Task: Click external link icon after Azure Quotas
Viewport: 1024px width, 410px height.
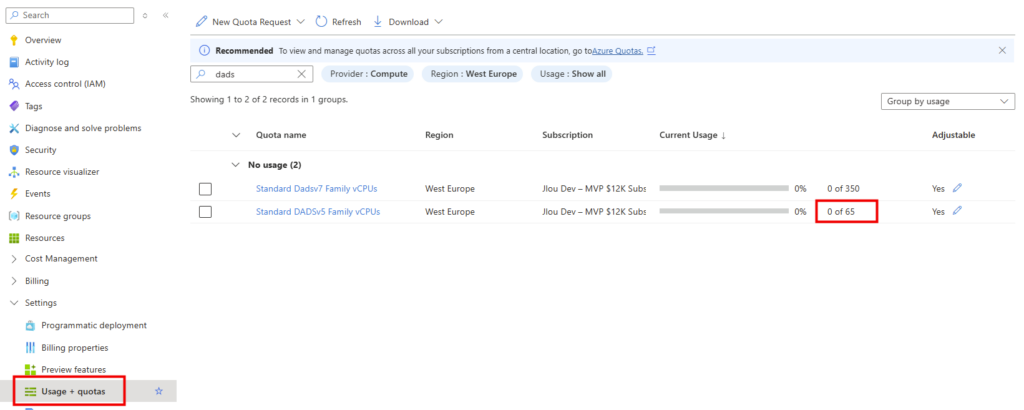Action: (651, 50)
